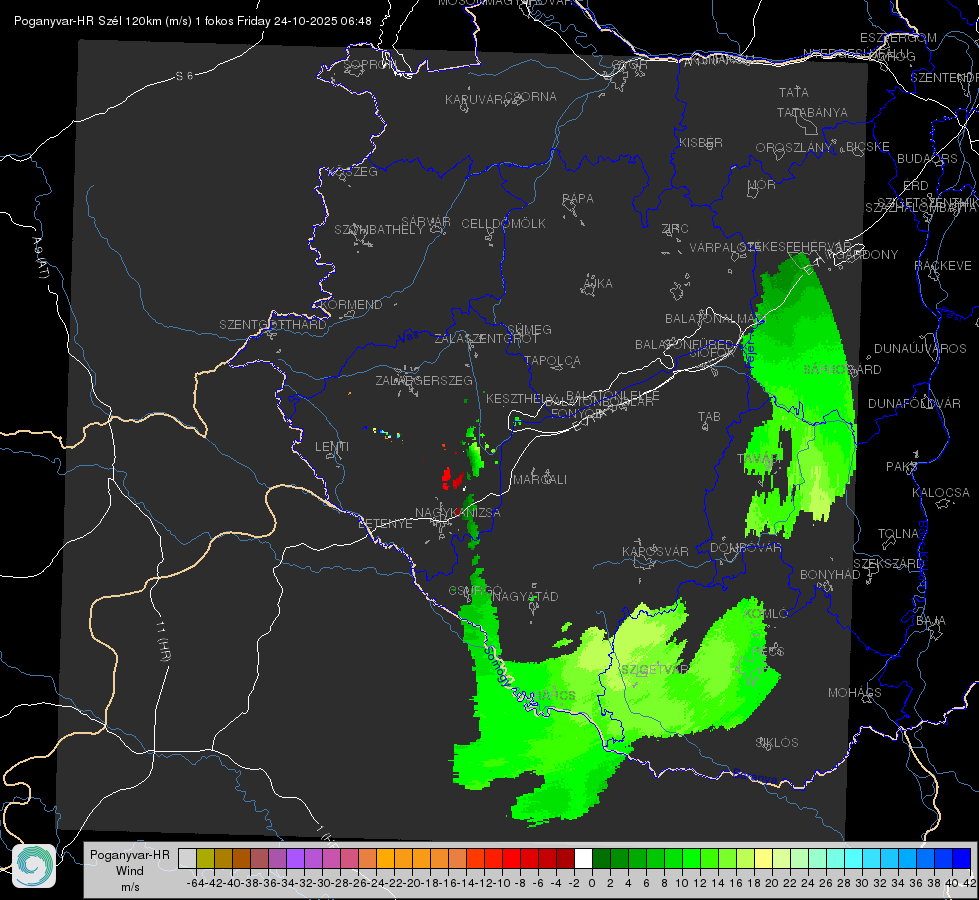
Task: Click the NAGYATÁD town label
Action: pyautogui.click(x=525, y=596)
